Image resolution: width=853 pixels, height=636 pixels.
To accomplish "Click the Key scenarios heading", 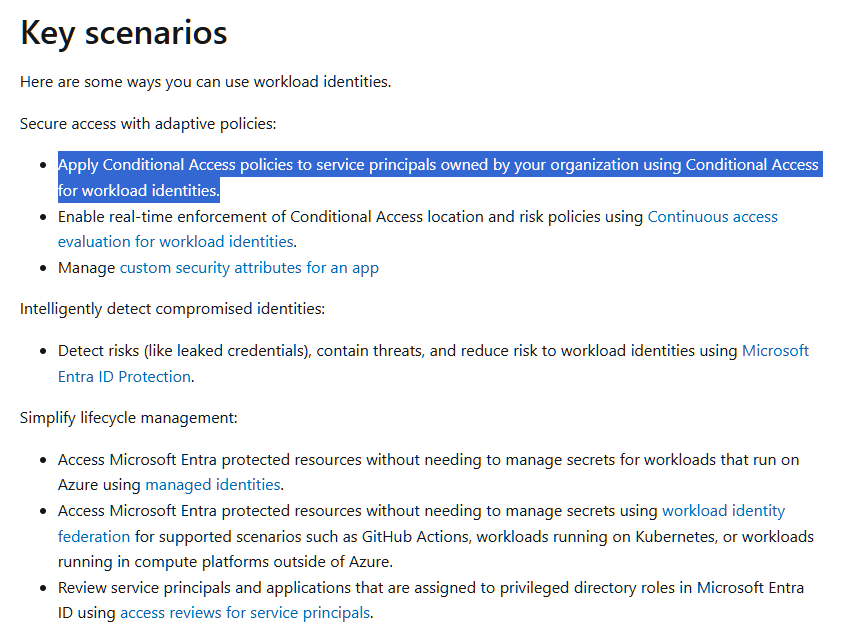I will tap(123, 33).
